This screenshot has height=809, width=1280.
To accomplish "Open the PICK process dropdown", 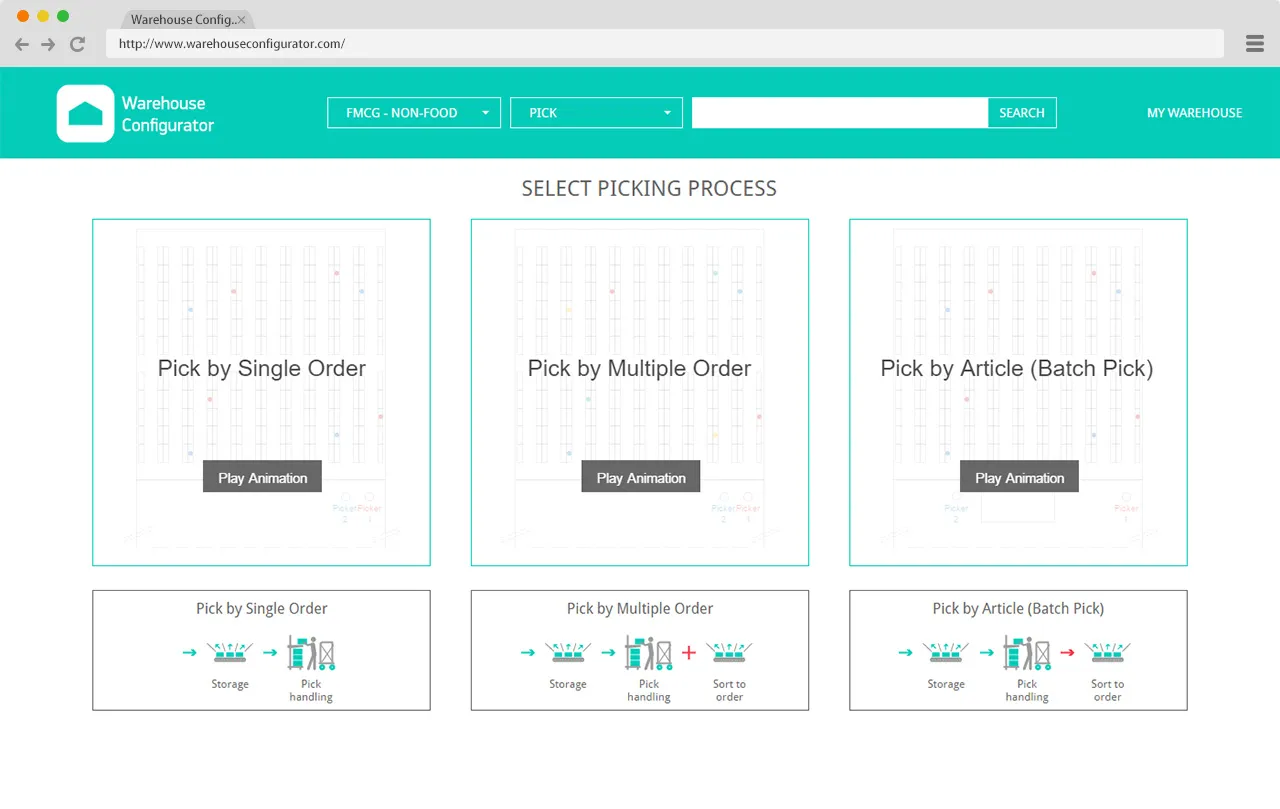I will click(596, 113).
